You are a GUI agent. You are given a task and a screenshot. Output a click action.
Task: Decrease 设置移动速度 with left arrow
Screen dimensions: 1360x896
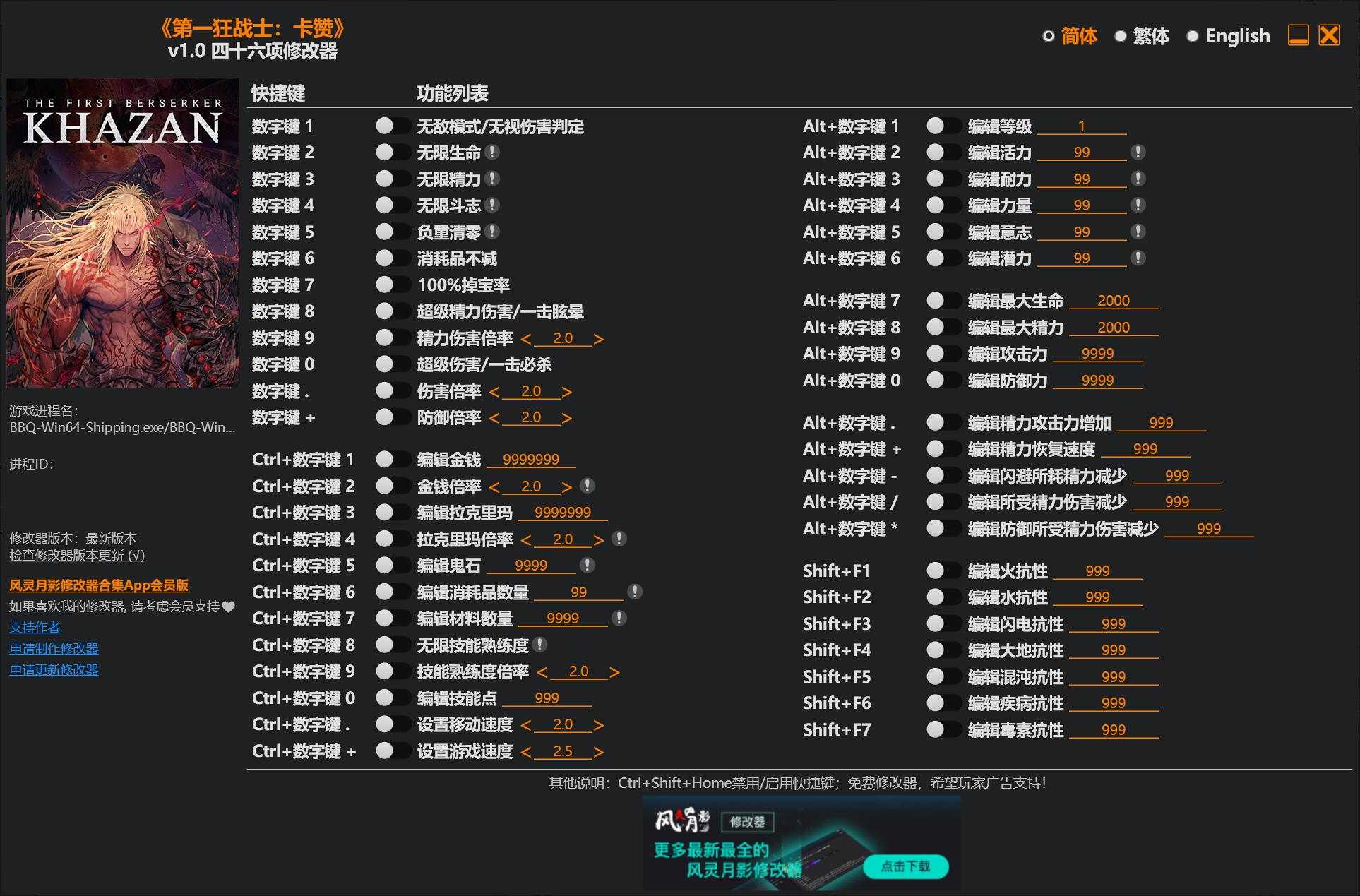click(525, 725)
